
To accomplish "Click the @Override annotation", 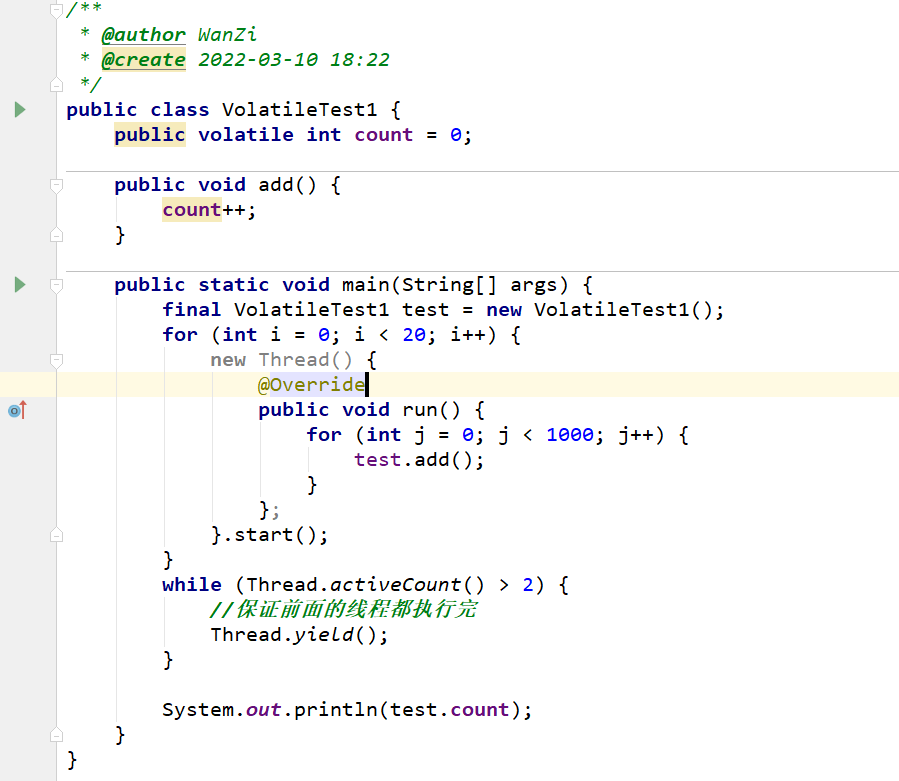I will click(x=311, y=385).
